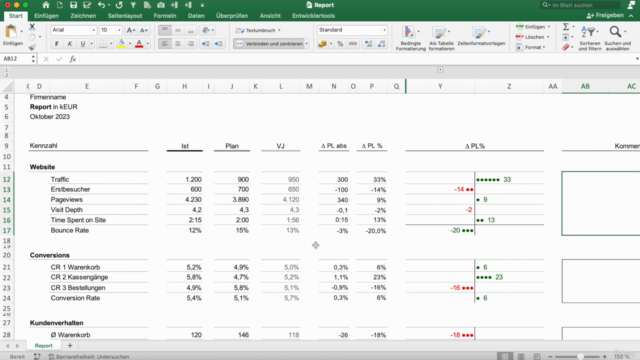The image size is (640, 360).
Task: Remove a decimal place
Action: pyautogui.click(x=382, y=44)
